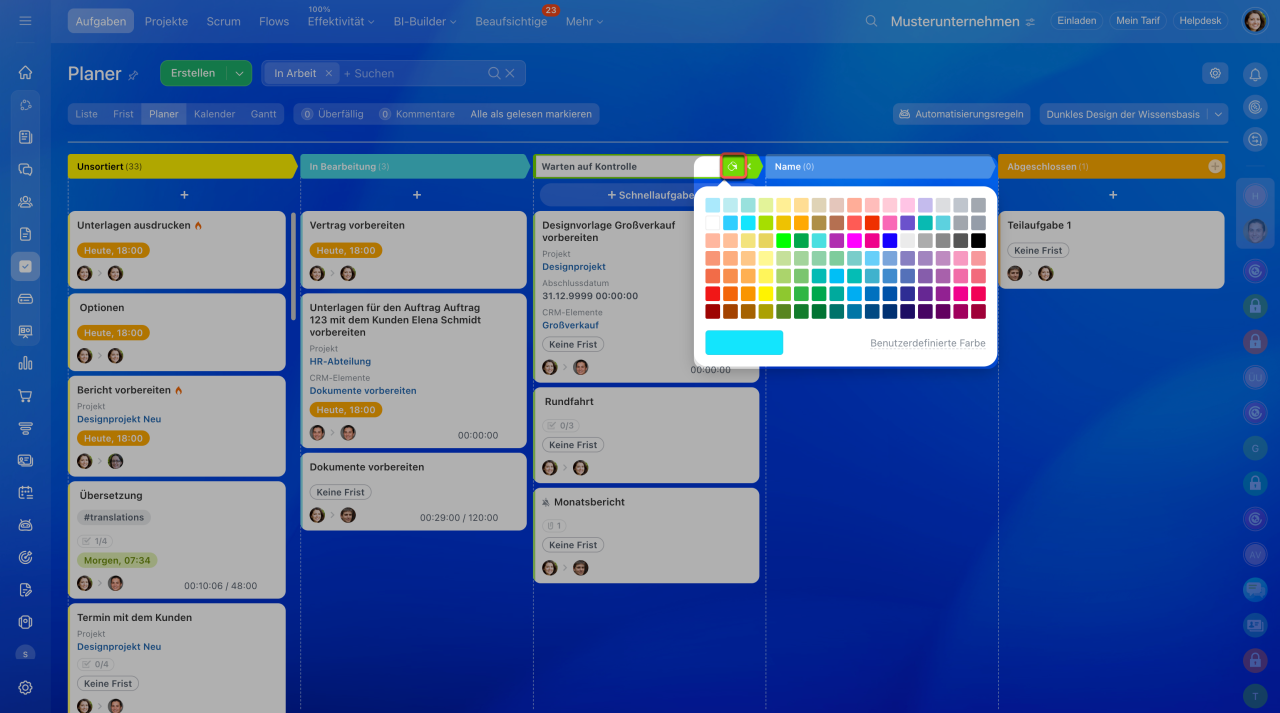Open notifications bell icon
This screenshot has height=713, width=1280.
tap(1255, 73)
